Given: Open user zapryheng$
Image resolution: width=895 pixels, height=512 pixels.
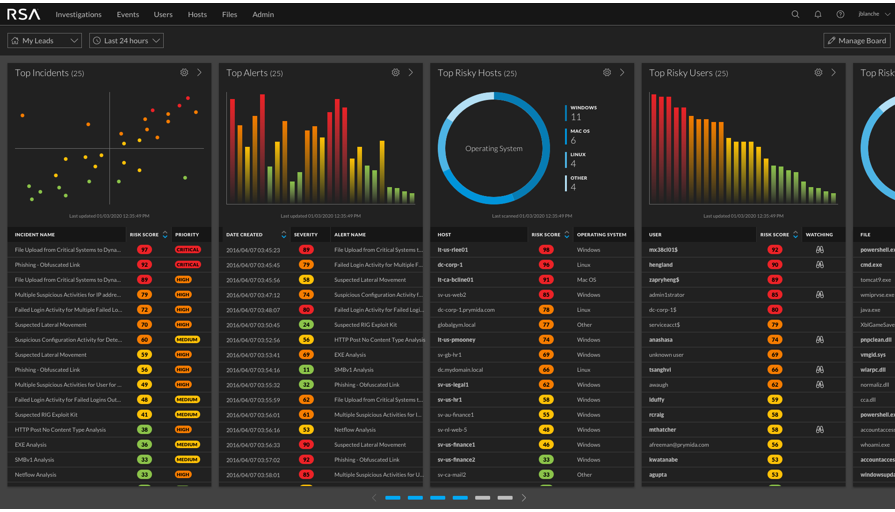Looking at the screenshot, I should (x=666, y=280).
